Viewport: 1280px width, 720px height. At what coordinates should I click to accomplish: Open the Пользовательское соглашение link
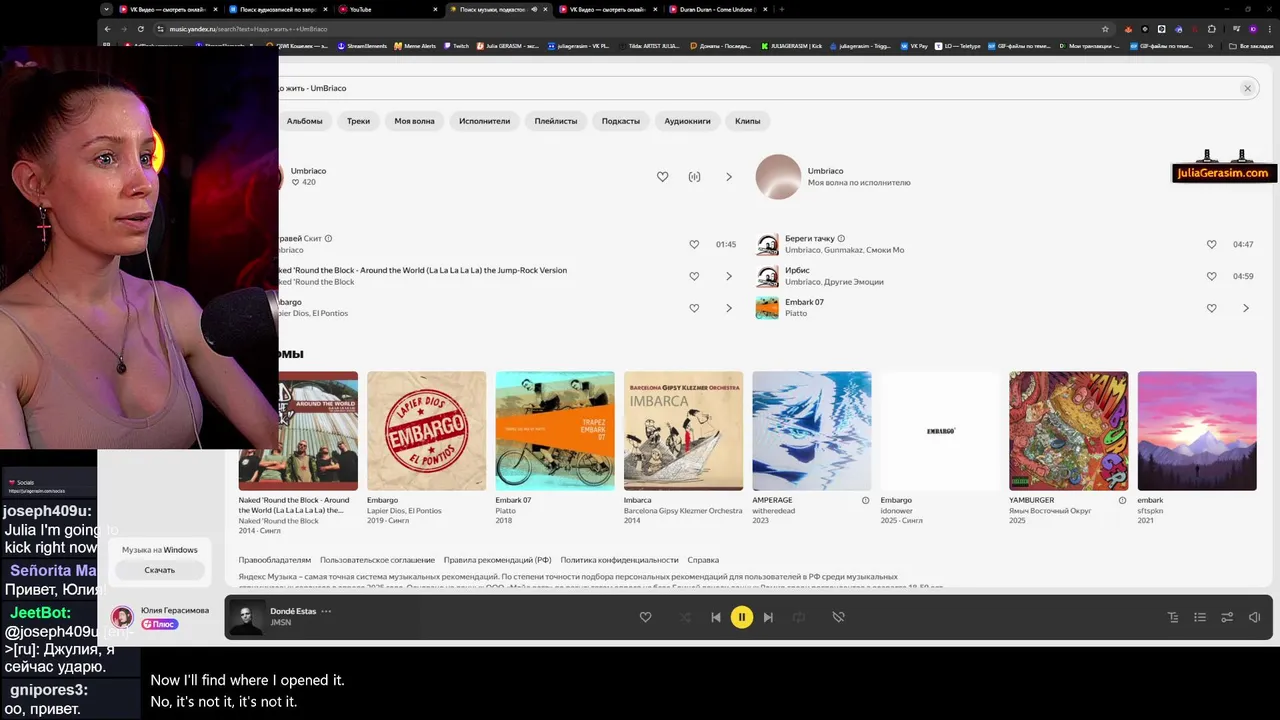point(377,560)
